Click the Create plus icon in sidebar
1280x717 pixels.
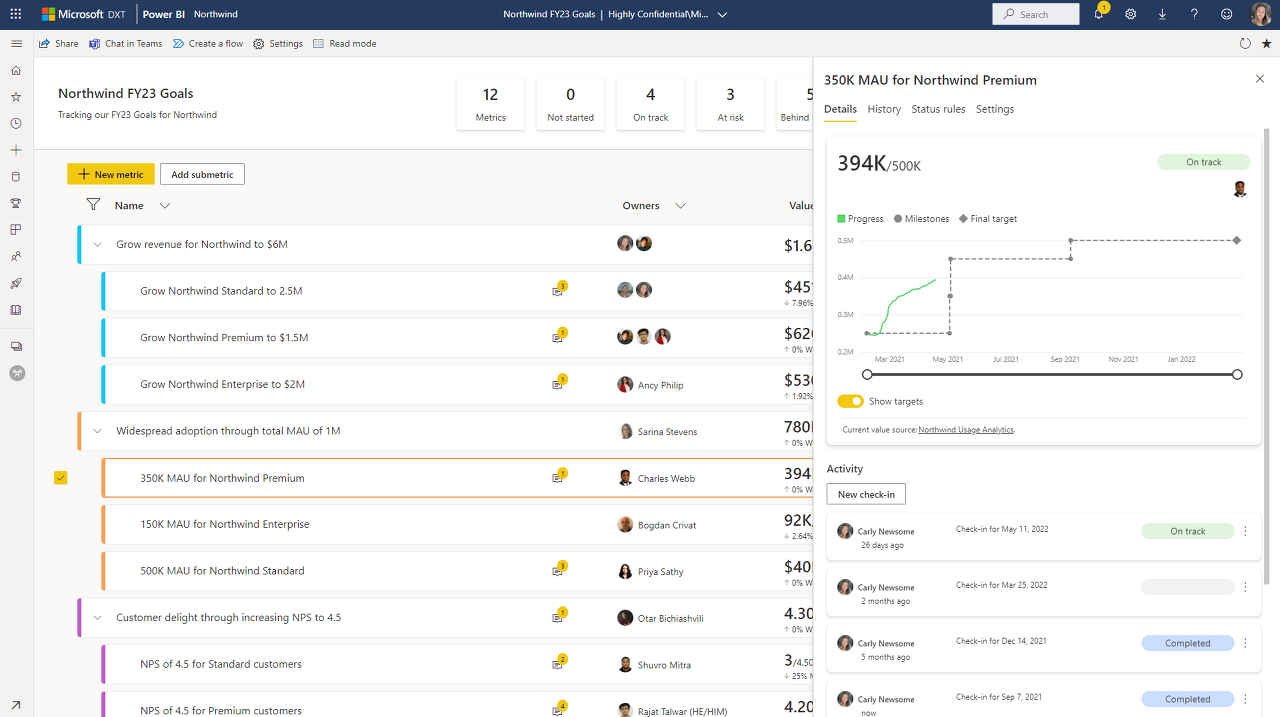tap(16, 150)
